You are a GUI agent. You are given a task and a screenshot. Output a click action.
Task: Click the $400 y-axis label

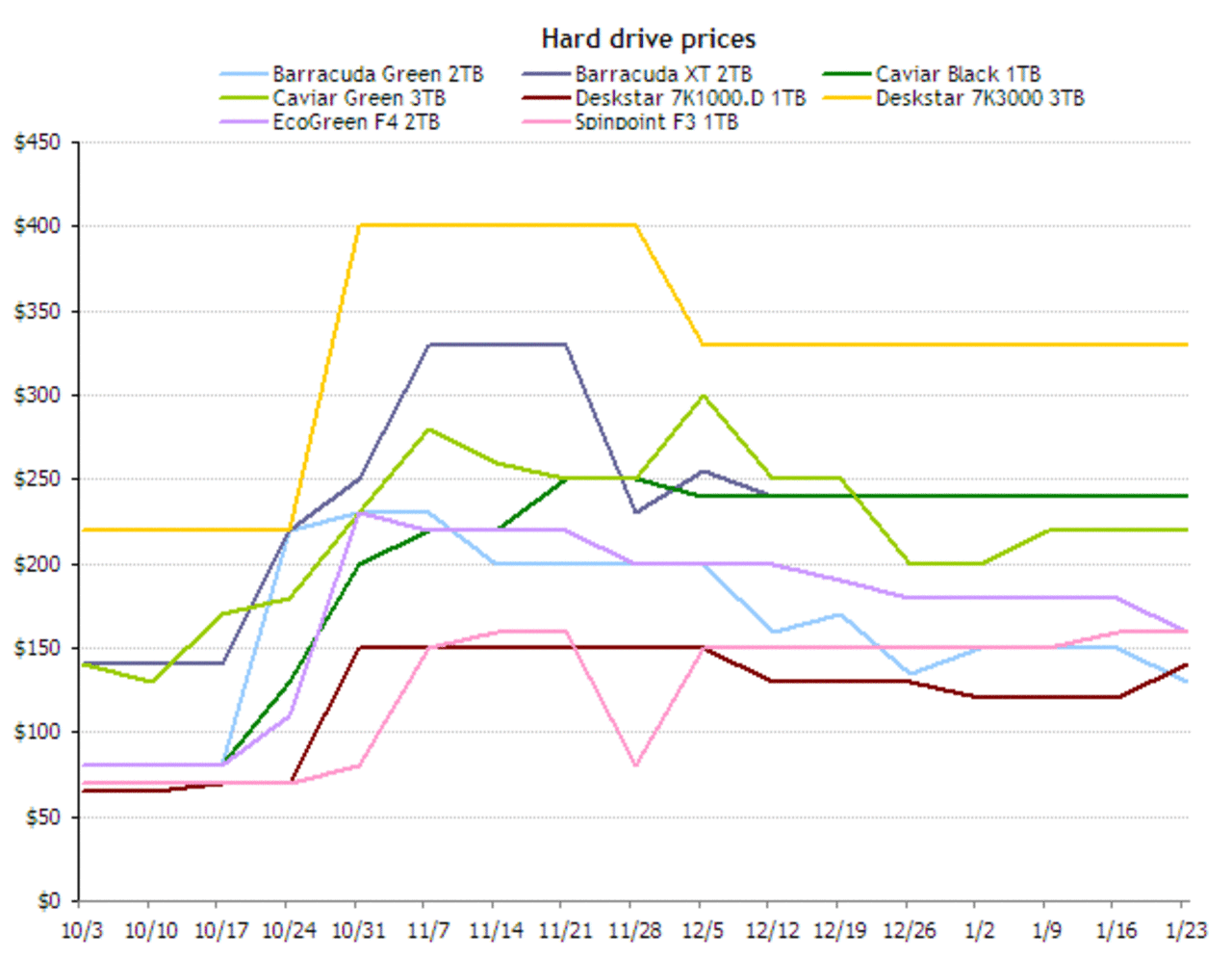pyautogui.click(x=38, y=226)
